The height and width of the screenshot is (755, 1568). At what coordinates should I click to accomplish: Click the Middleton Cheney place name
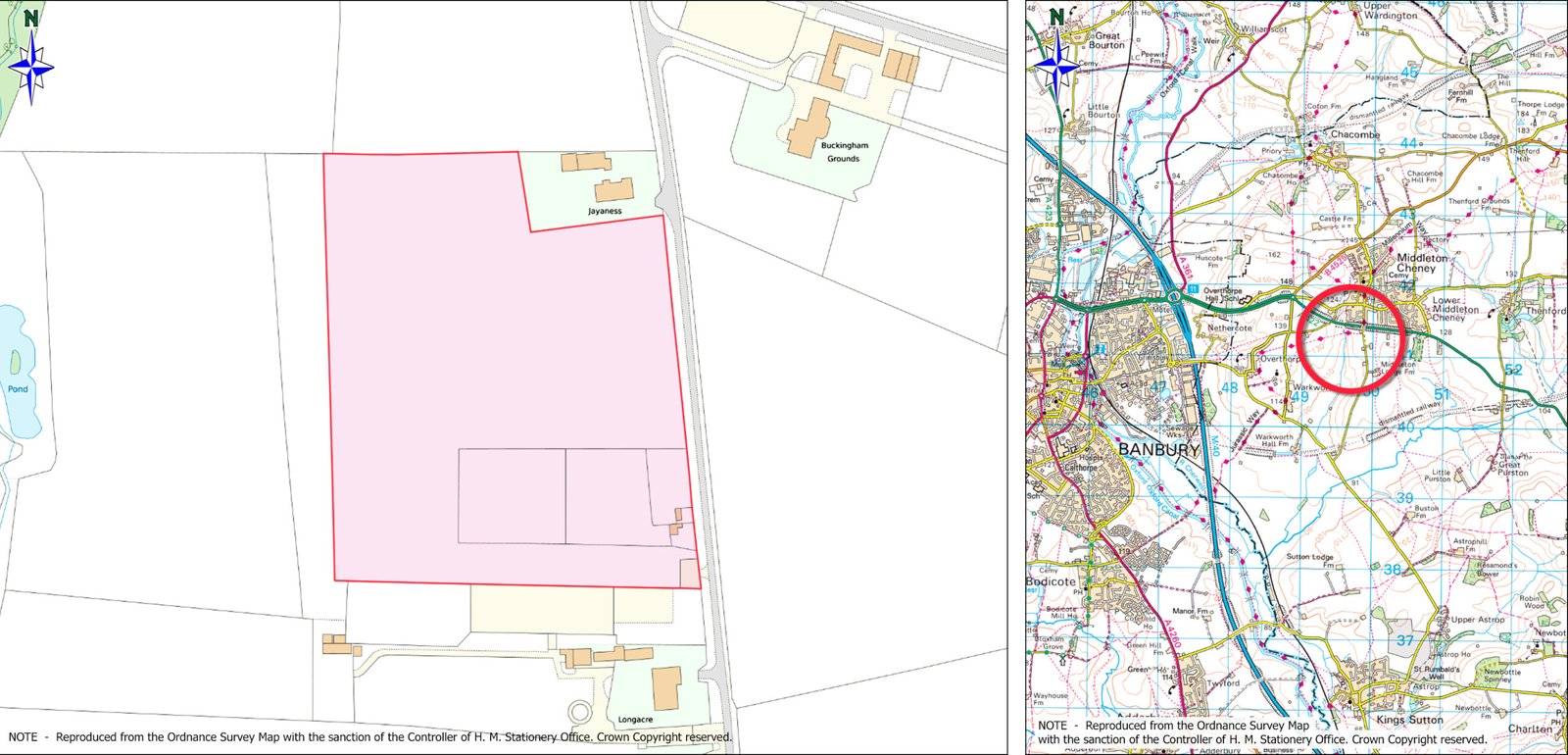pyautogui.click(x=1422, y=263)
